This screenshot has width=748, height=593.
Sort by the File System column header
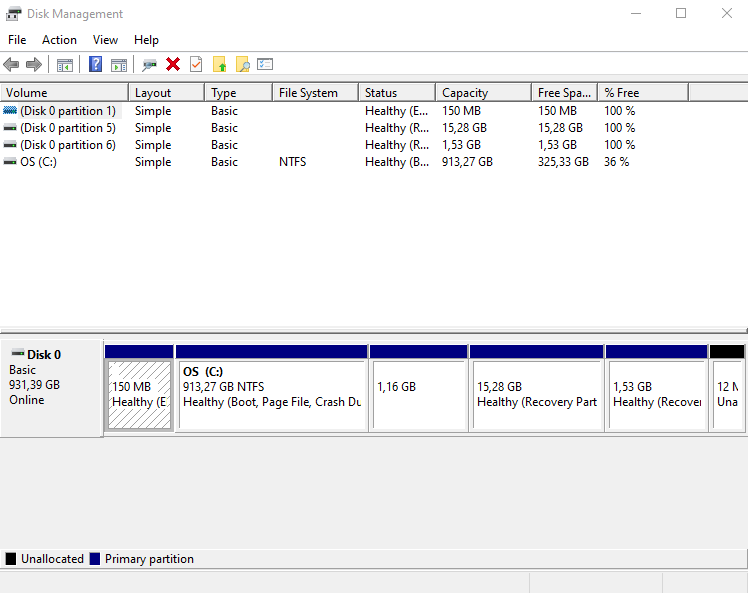tap(308, 93)
